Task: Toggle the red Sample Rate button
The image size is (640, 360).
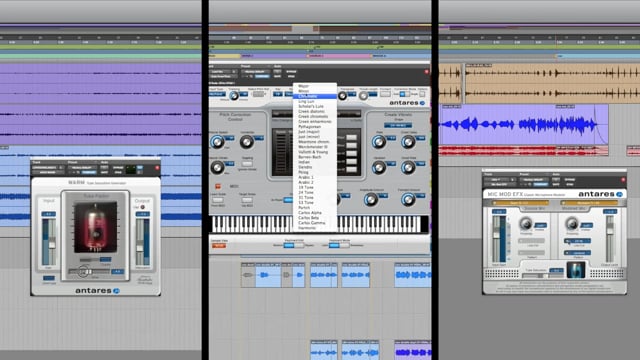Action: 219,246
